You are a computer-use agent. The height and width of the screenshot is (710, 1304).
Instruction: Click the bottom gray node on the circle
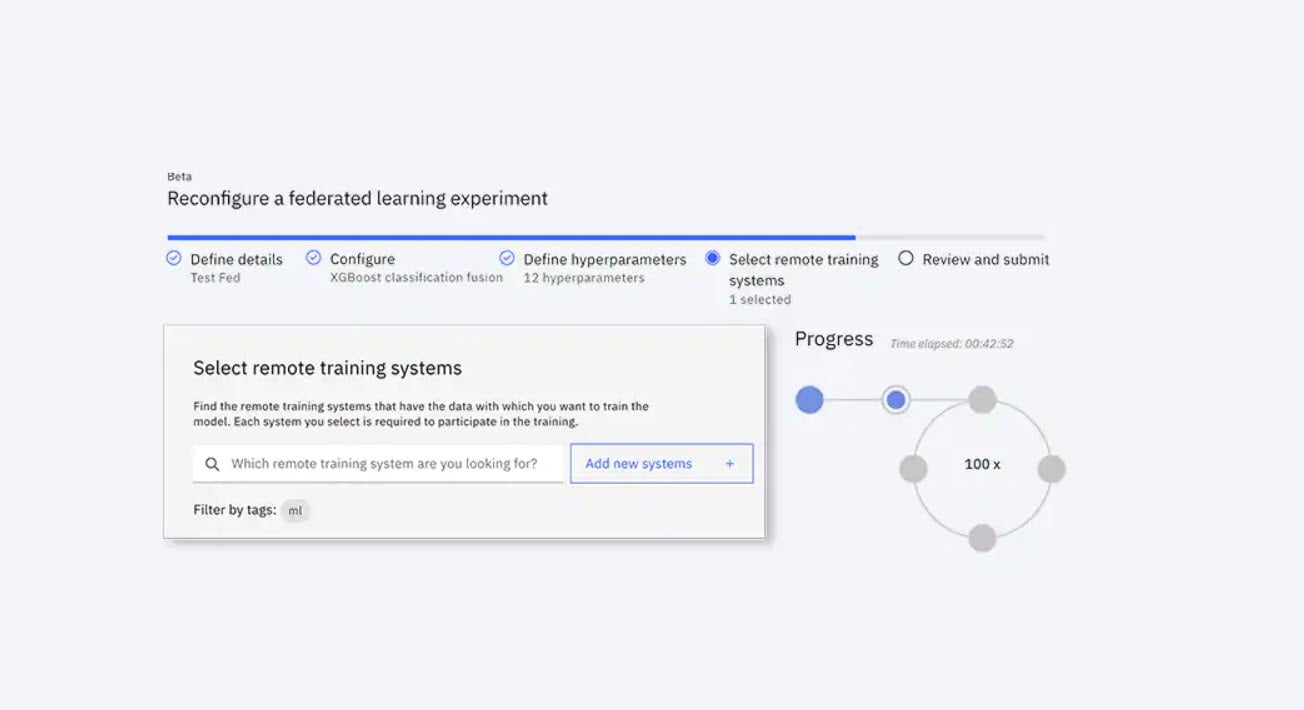click(x=983, y=538)
